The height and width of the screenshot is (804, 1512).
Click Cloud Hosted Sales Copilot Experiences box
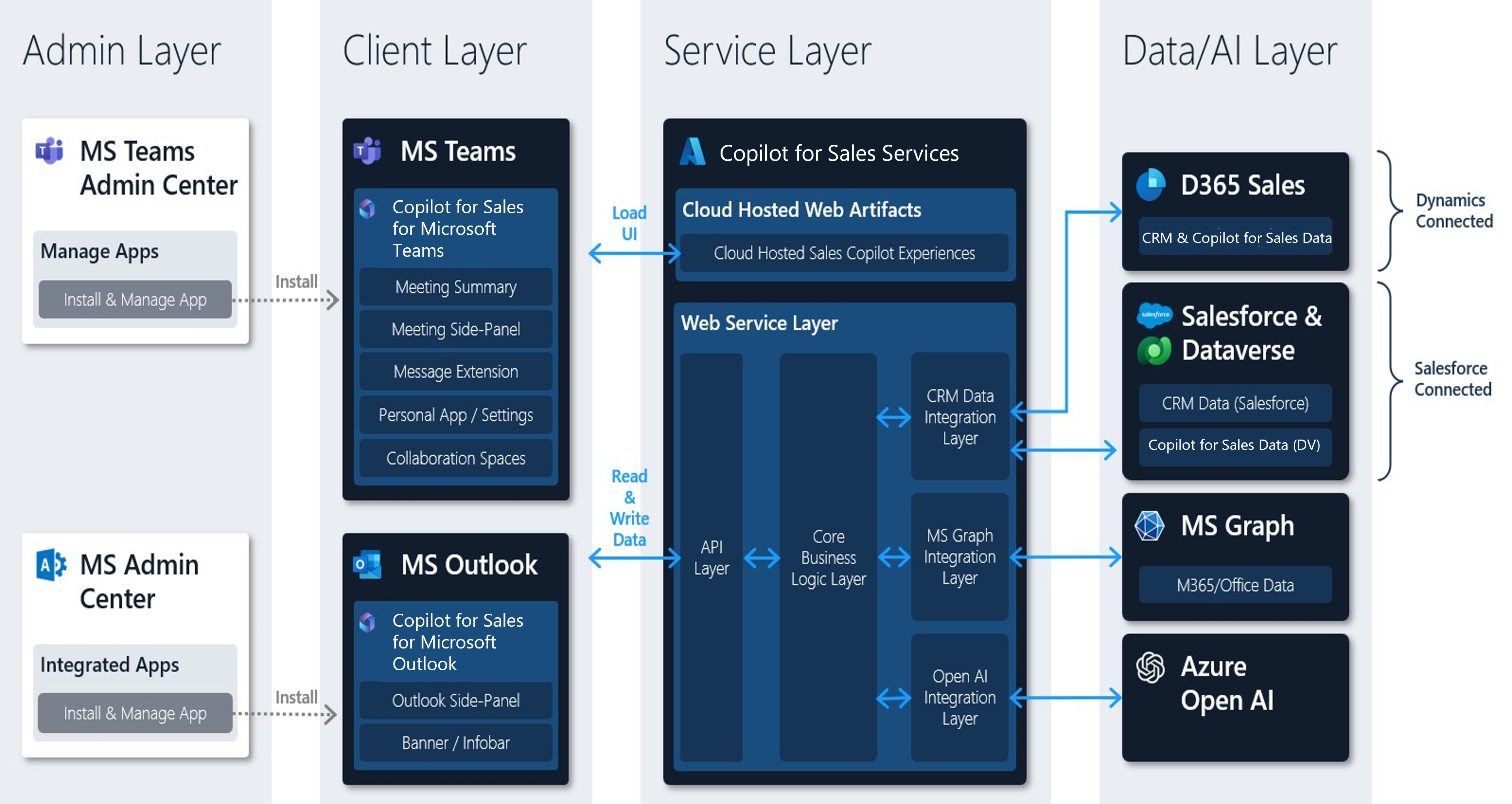(x=844, y=253)
